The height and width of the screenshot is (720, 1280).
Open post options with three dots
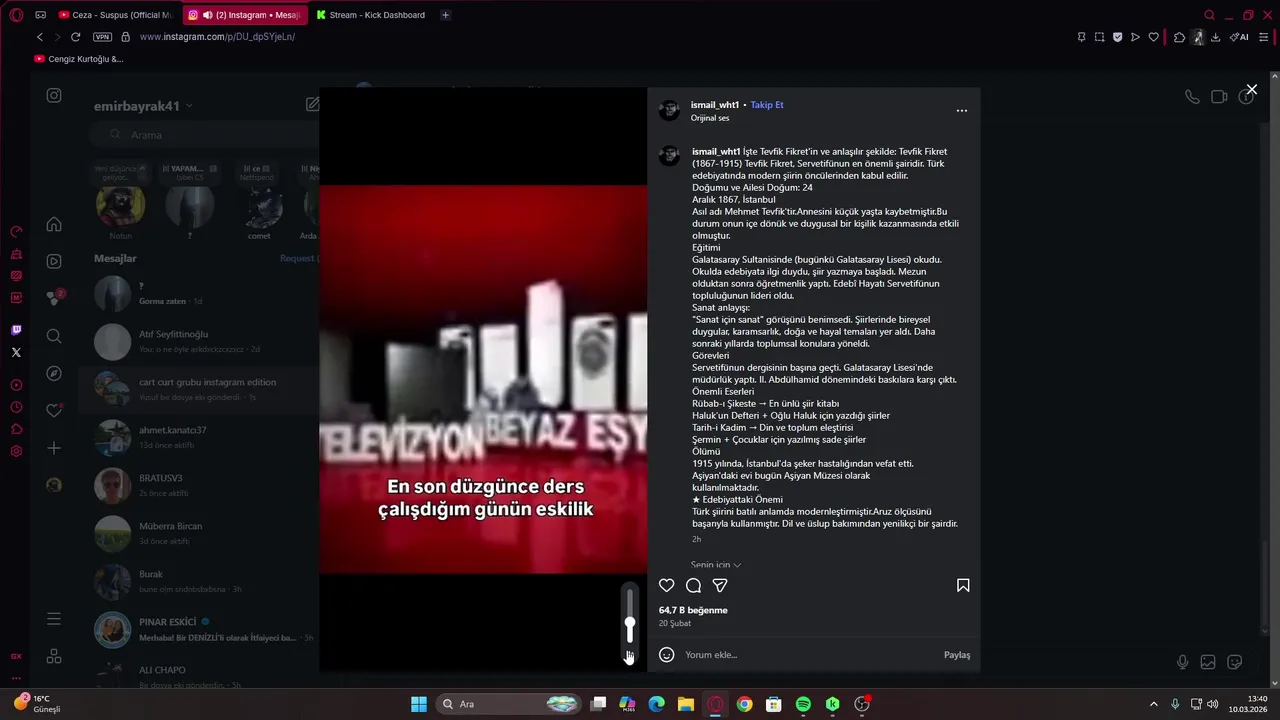962,110
